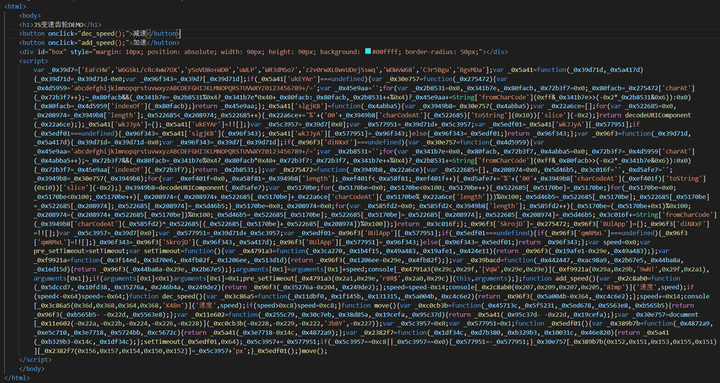Click the closing script tag

pos(35,360)
